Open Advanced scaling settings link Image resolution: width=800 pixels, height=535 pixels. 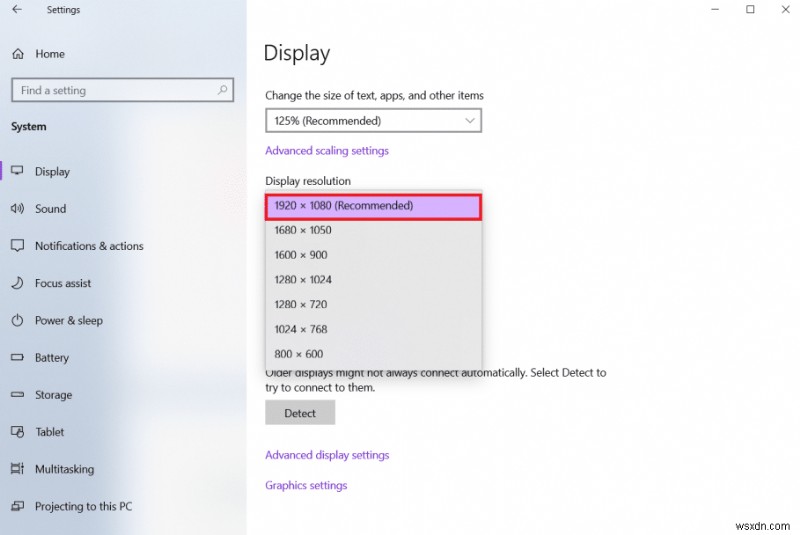(x=327, y=150)
